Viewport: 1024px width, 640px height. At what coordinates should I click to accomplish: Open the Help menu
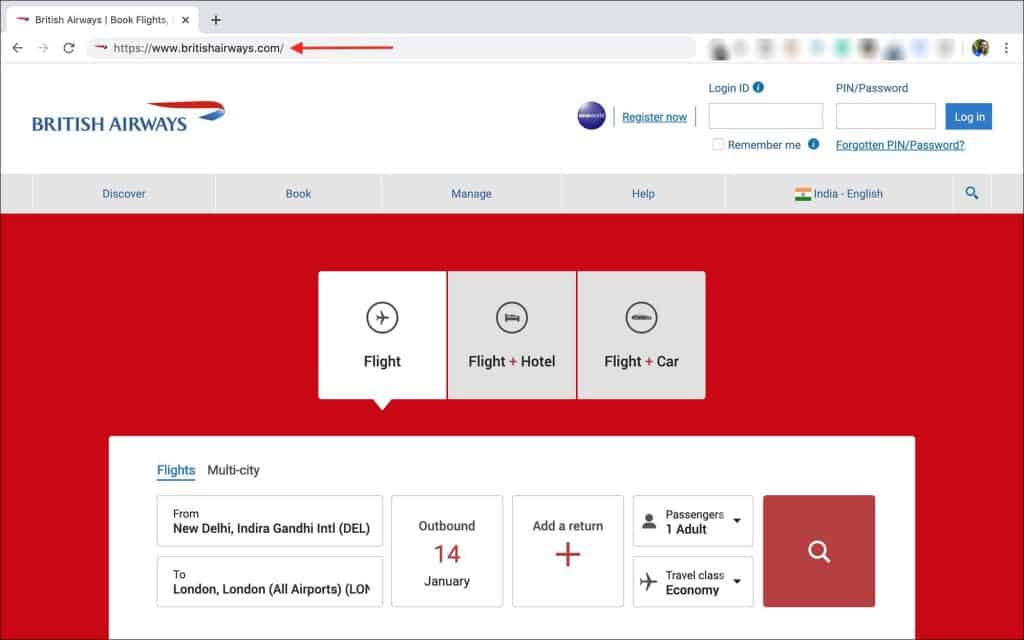pos(643,194)
